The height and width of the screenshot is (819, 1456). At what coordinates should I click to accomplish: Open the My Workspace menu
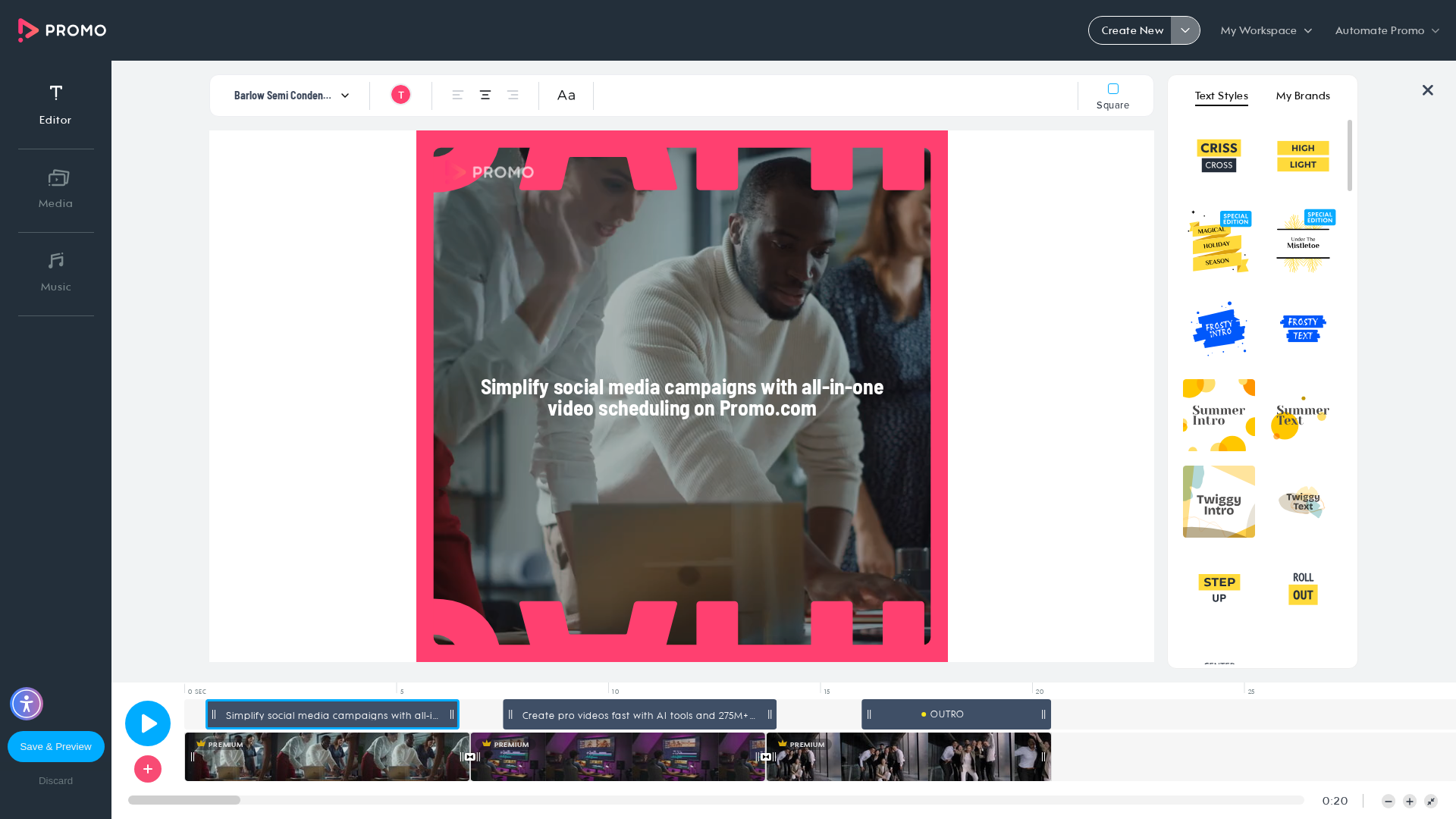[x=1266, y=30]
